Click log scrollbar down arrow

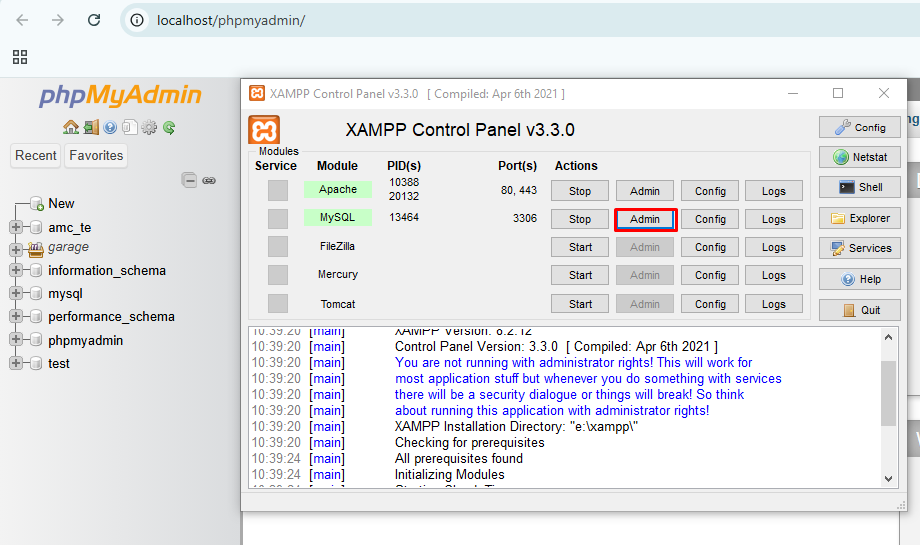point(888,479)
